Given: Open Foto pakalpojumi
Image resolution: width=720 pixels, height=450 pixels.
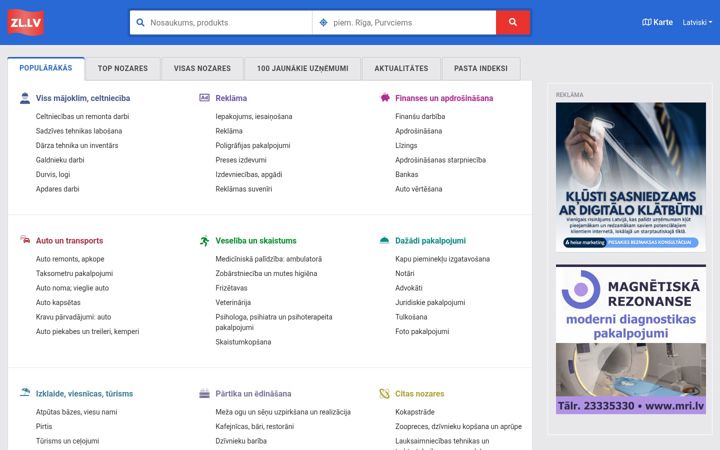Looking at the screenshot, I should pos(422,332).
